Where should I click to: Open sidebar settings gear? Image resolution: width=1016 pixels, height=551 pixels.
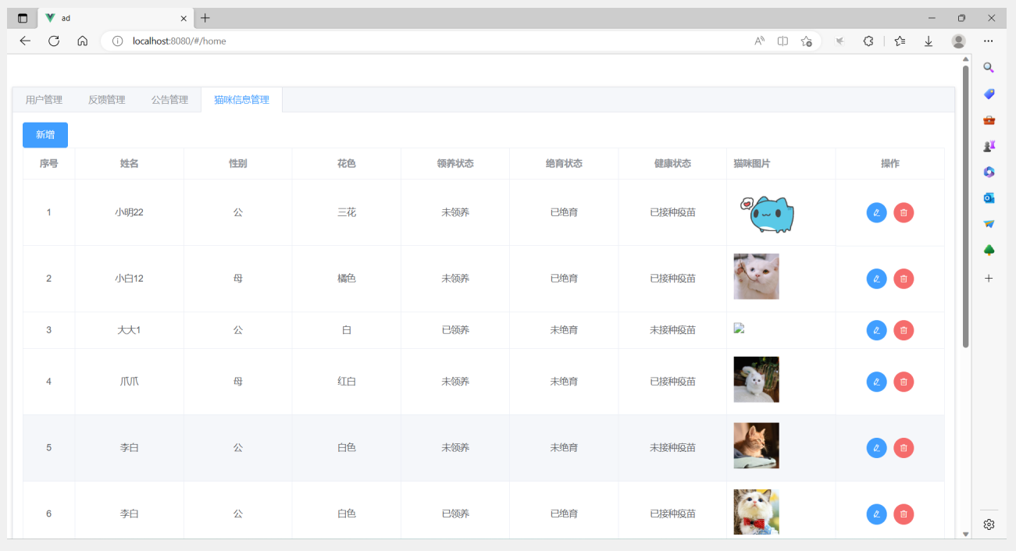tap(989, 524)
